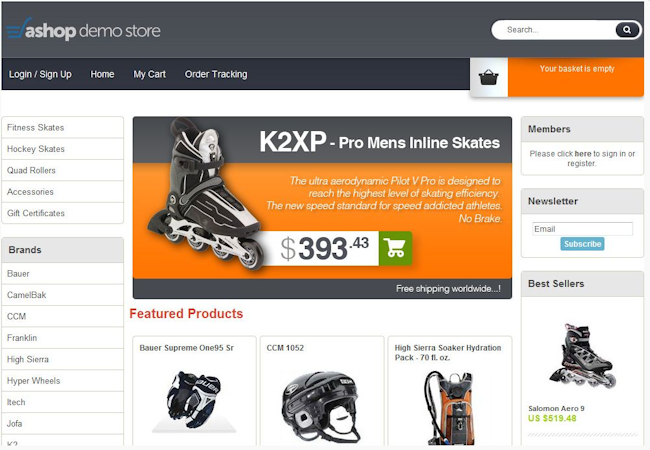
Task: Open Order Tracking page
Action: 216,74
